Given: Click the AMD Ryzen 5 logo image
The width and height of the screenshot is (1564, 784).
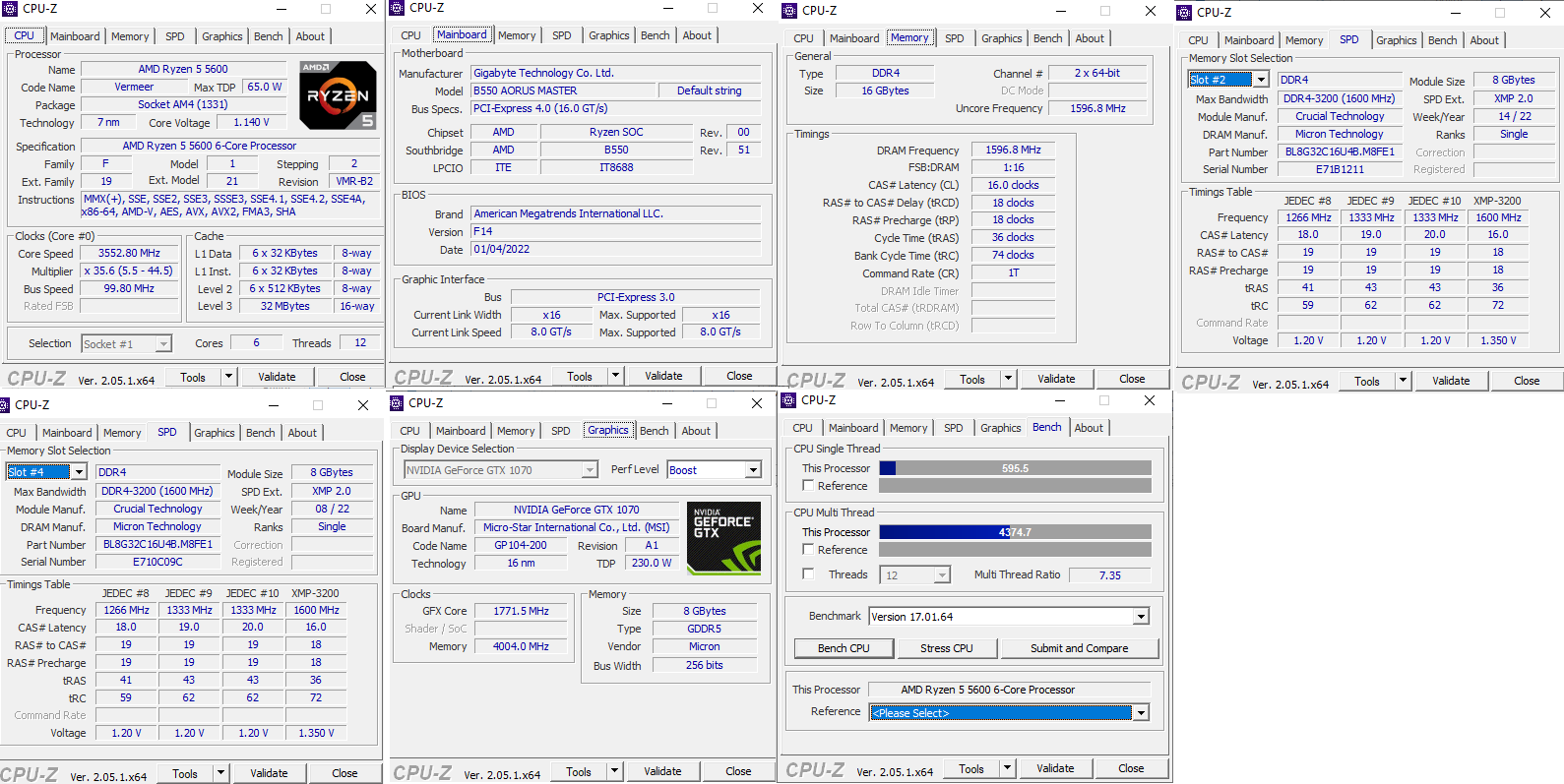Looking at the screenshot, I should click(338, 95).
